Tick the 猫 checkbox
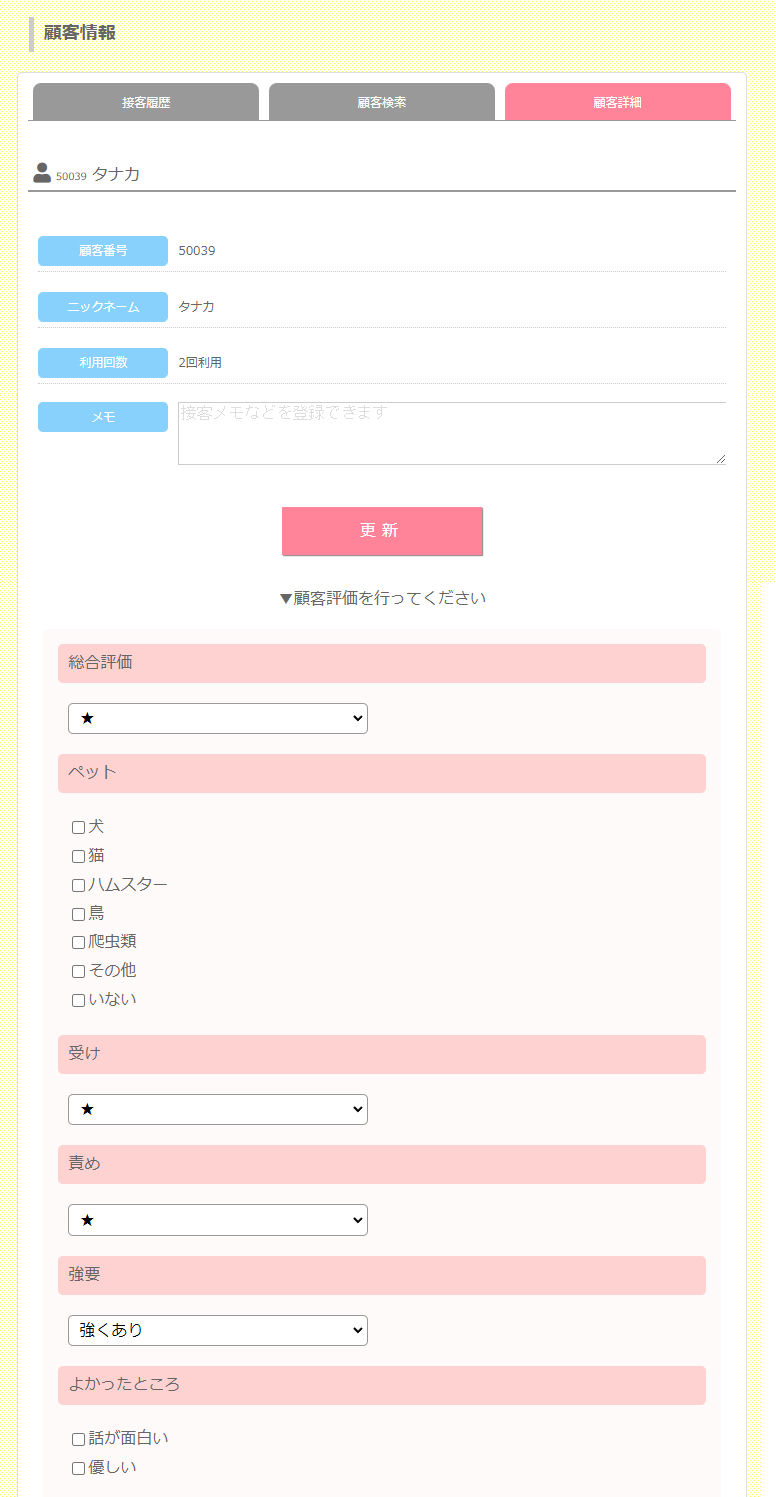Viewport: 776px width, 1497px height. pyautogui.click(x=78, y=857)
